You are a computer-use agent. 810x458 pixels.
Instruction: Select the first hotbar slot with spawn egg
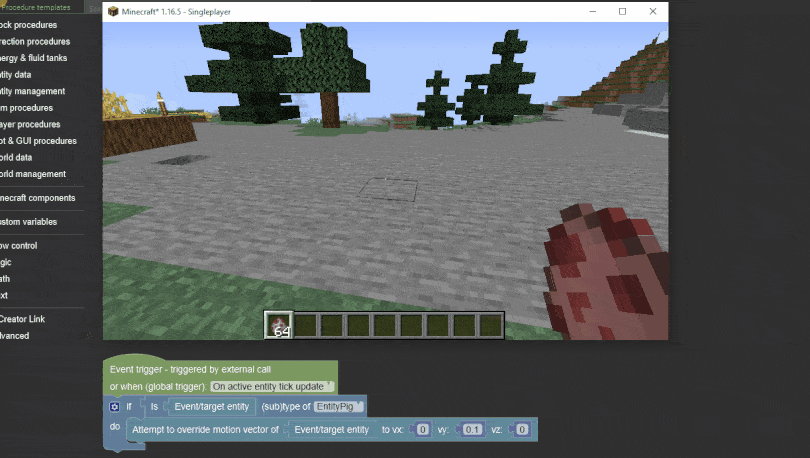279,325
